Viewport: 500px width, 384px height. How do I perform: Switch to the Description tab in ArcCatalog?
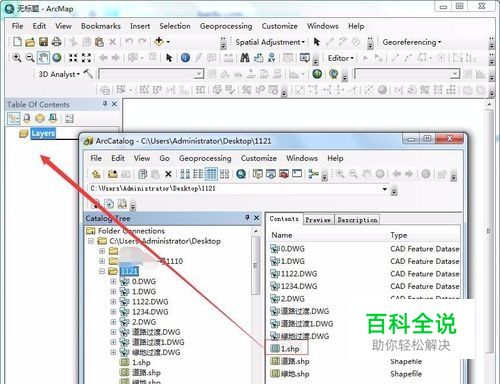point(357,220)
